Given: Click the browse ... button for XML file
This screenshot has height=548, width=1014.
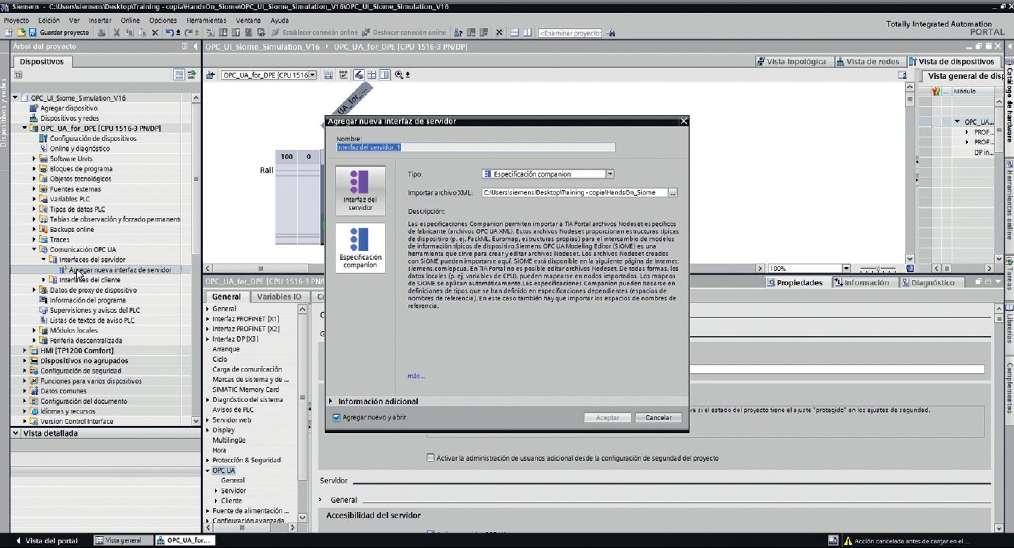Looking at the screenshot, I should click(673, 193).
